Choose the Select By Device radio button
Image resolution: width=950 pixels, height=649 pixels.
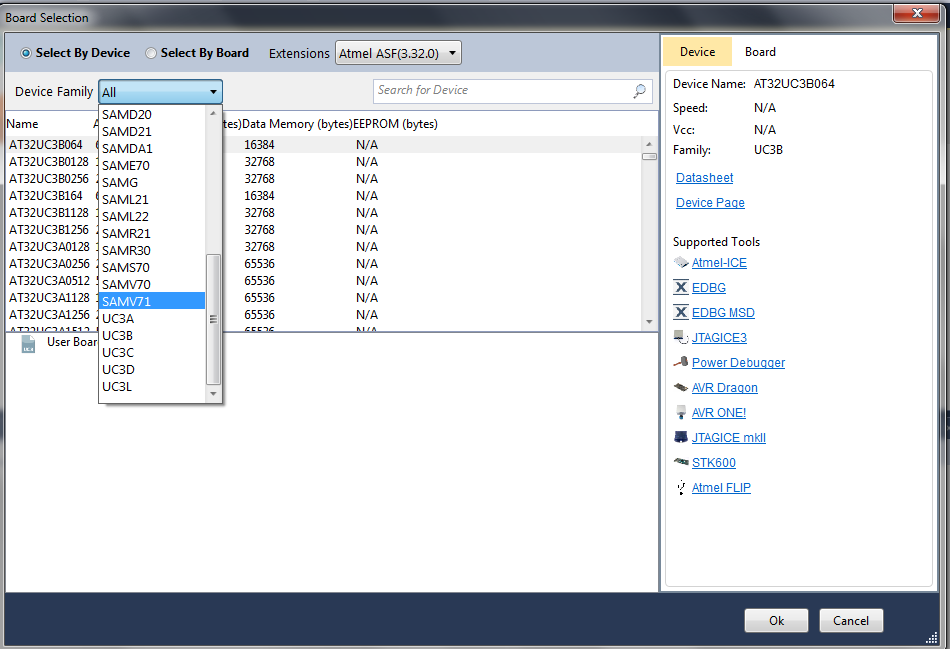pos(26,53)
